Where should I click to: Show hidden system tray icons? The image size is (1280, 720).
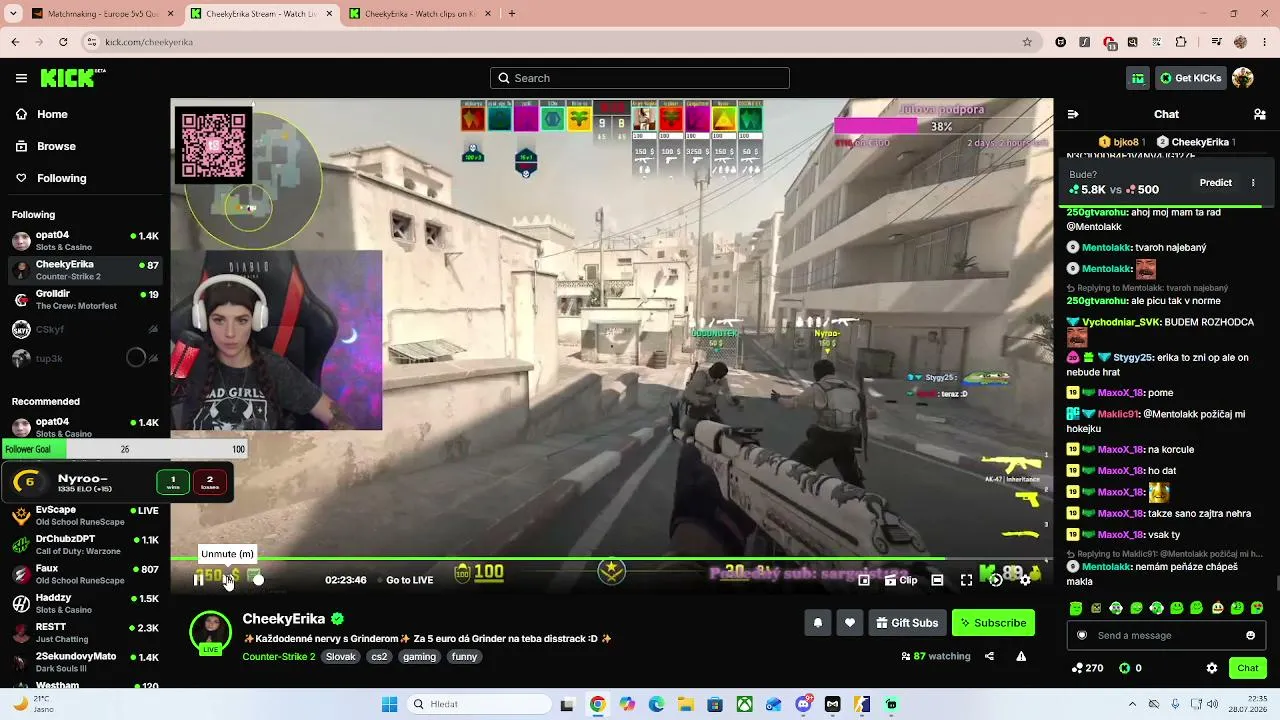(1132, 704)
